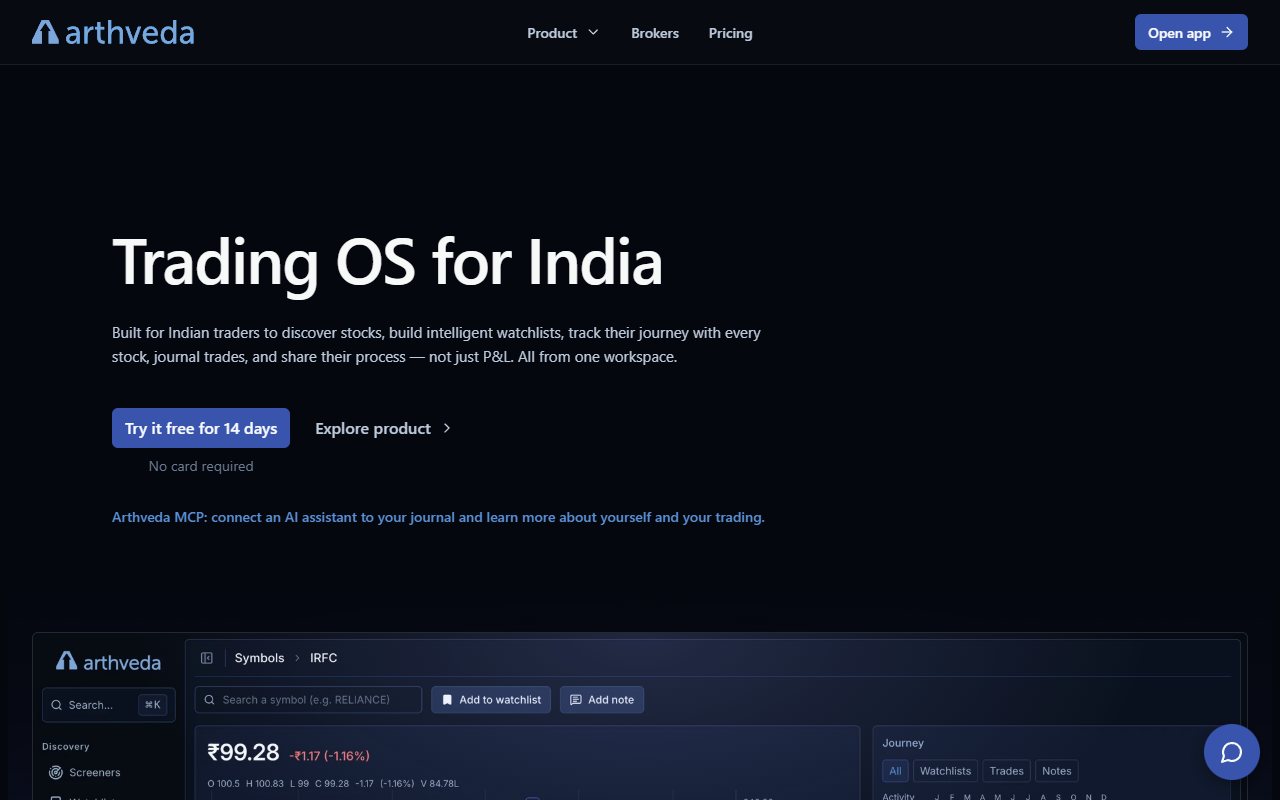Switch to the Notes tab in Journey

[1056, 771]
